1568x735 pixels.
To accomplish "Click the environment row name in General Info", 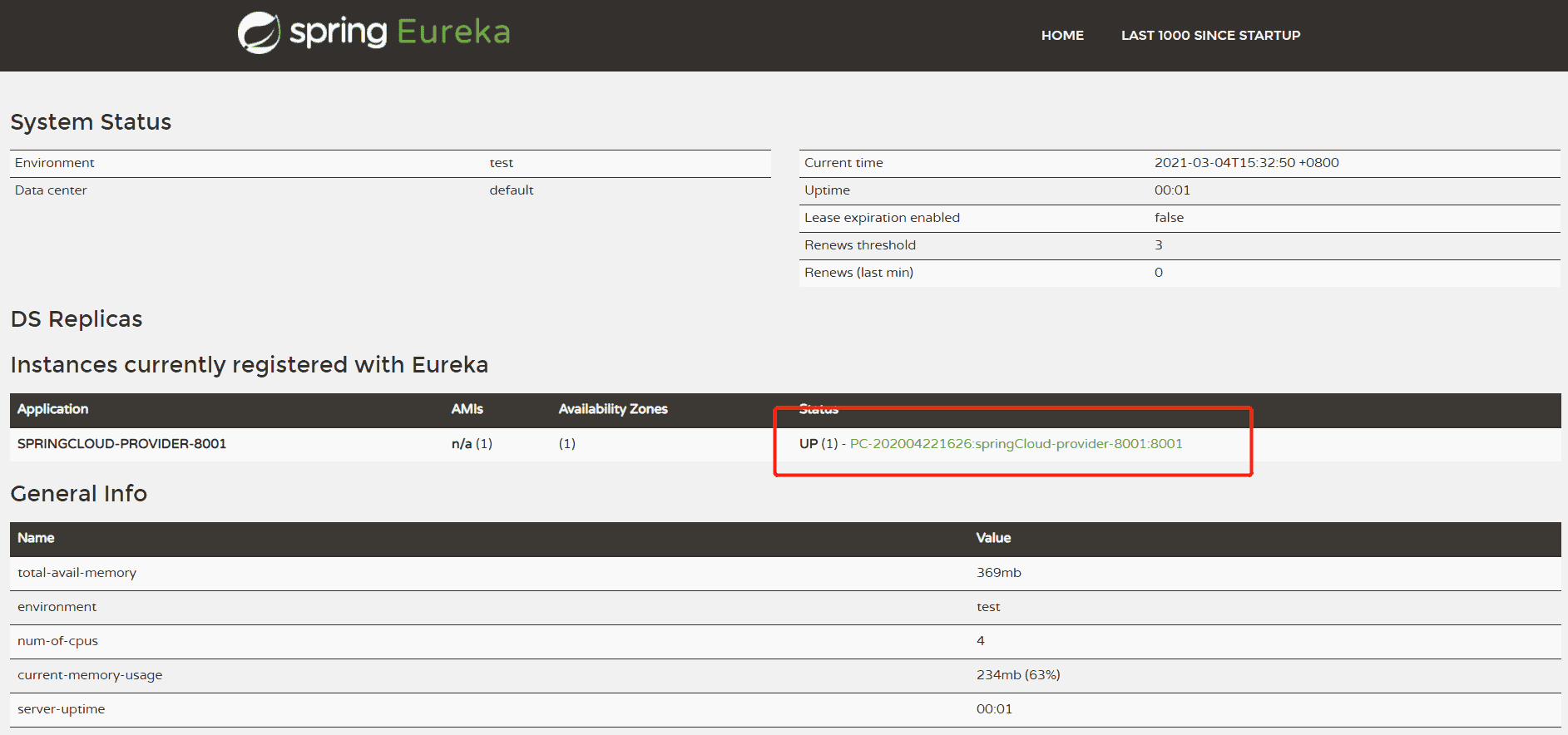I will tap(57, 607).
